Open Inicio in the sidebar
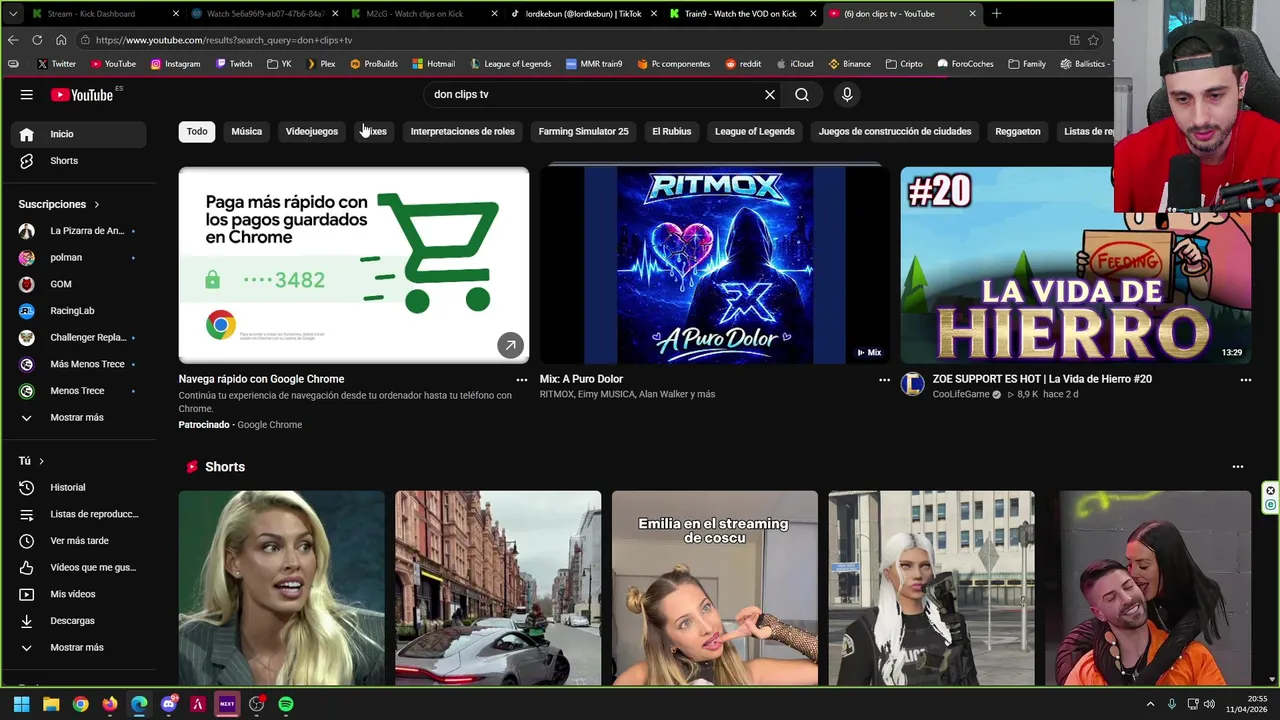Screen dimensions: 1280x720 click(x=78, y=134)
